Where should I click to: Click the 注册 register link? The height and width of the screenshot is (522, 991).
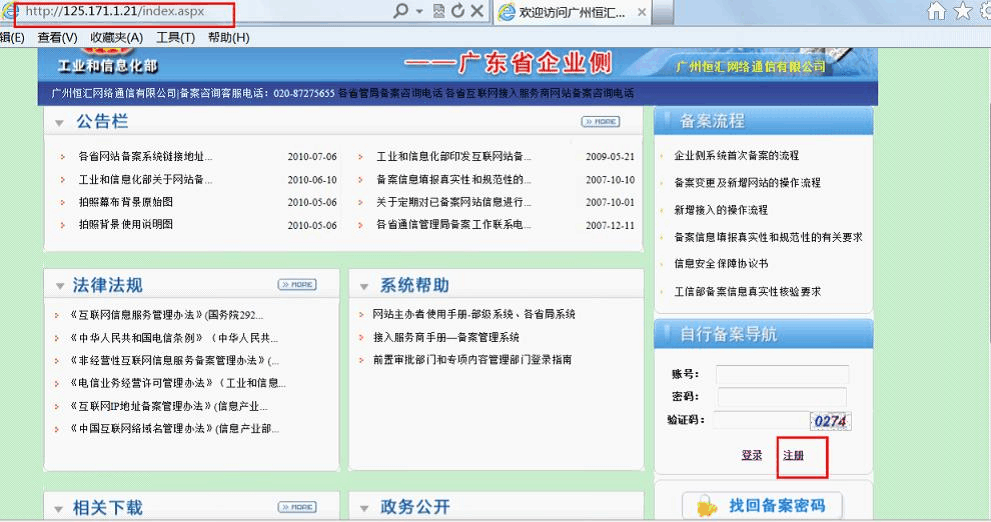[792, 455]
